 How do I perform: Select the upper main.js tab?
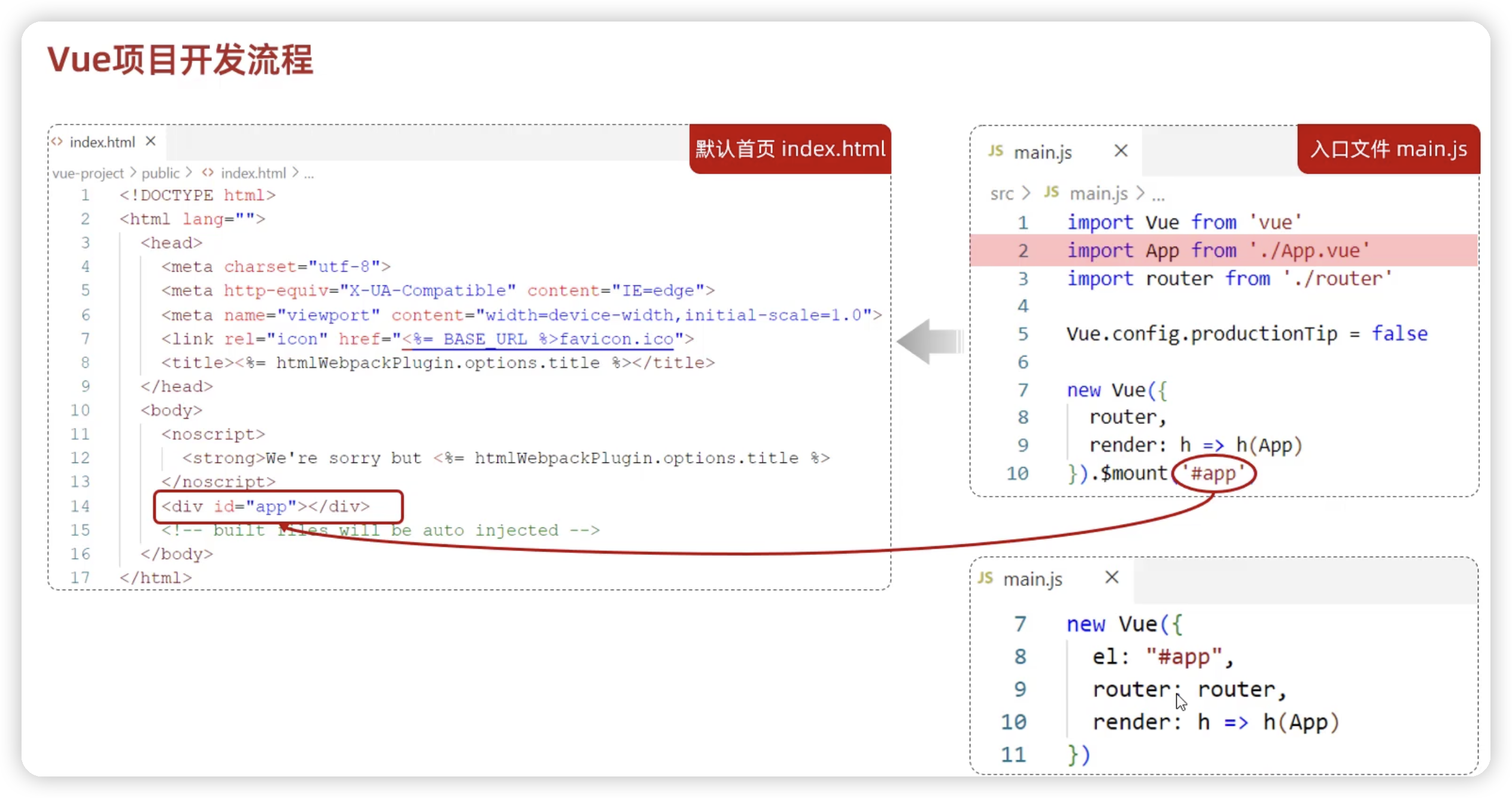[1042, 153]
